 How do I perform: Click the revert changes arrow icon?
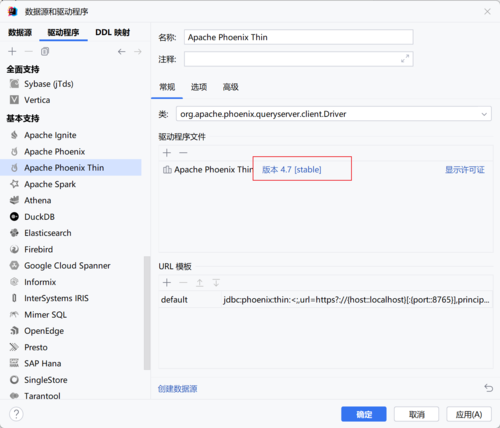(x=488, y=388)
